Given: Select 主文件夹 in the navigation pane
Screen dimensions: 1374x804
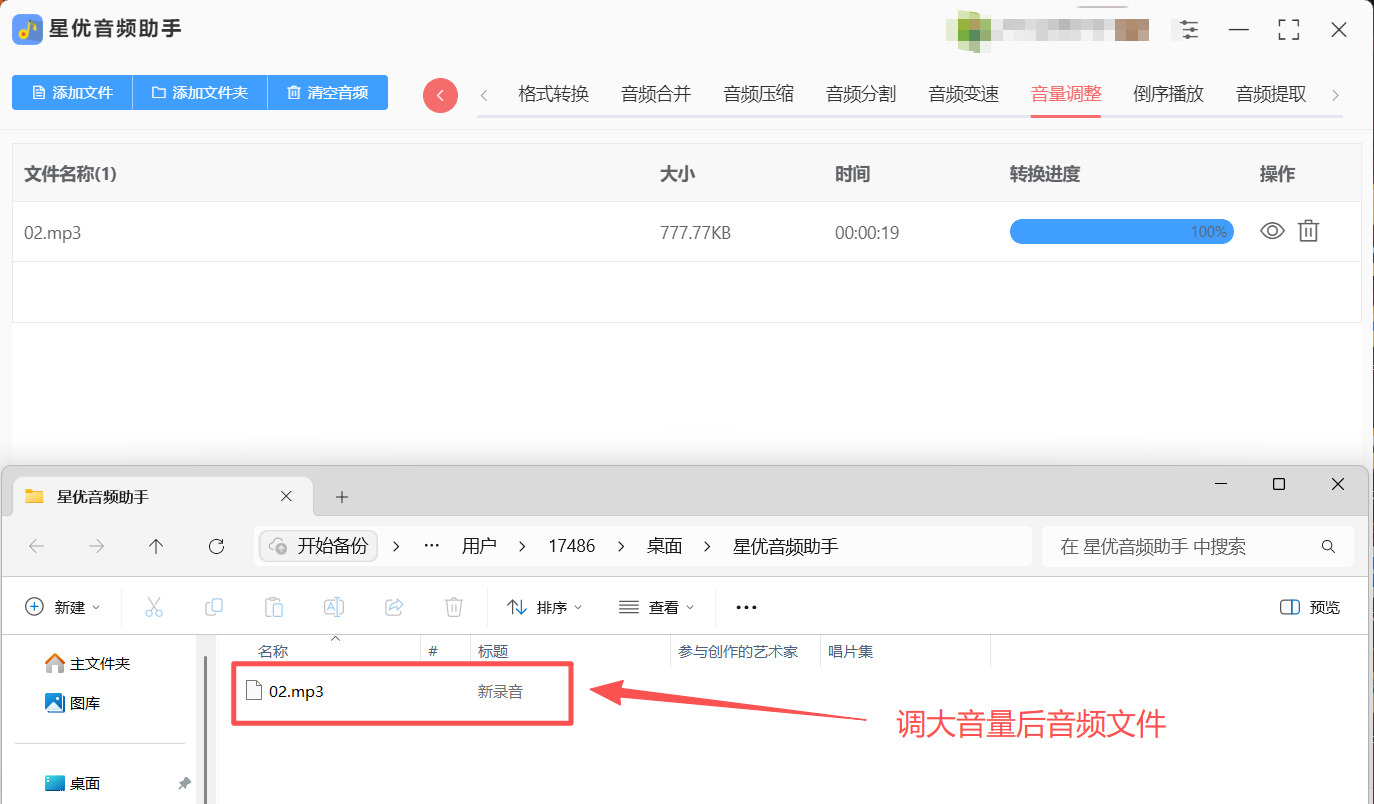Looking at the screenshot, I should click(88, 663).
